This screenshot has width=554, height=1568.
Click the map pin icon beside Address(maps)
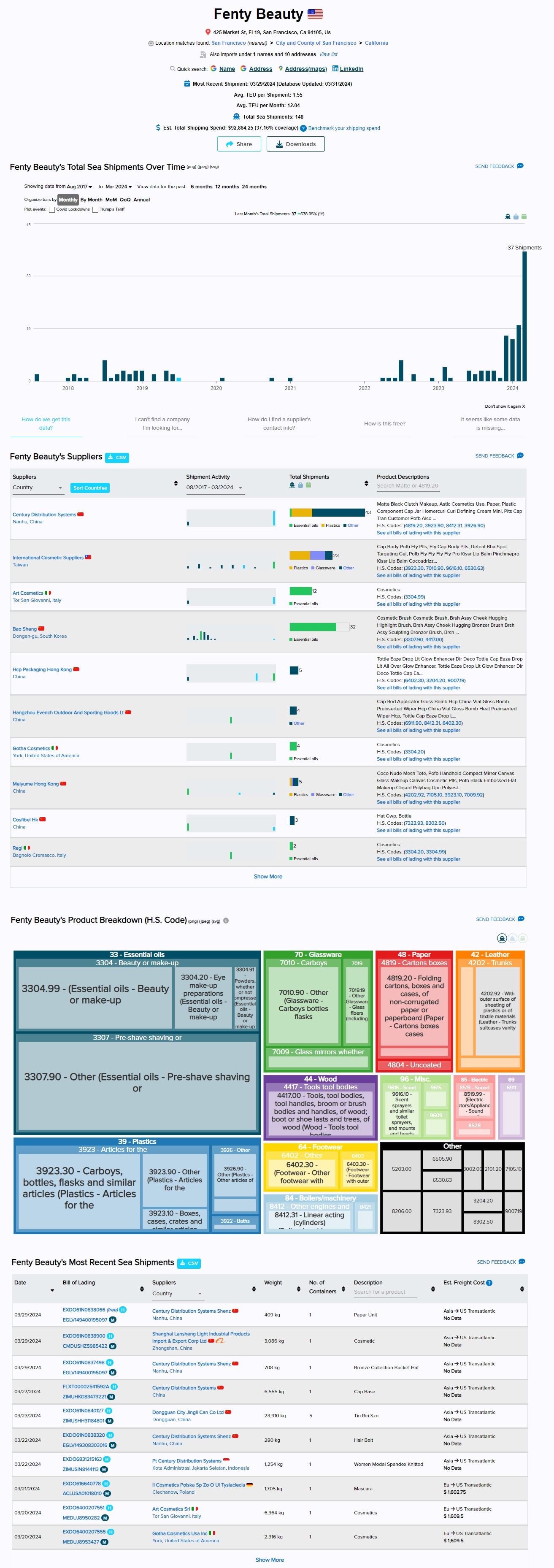281,69
